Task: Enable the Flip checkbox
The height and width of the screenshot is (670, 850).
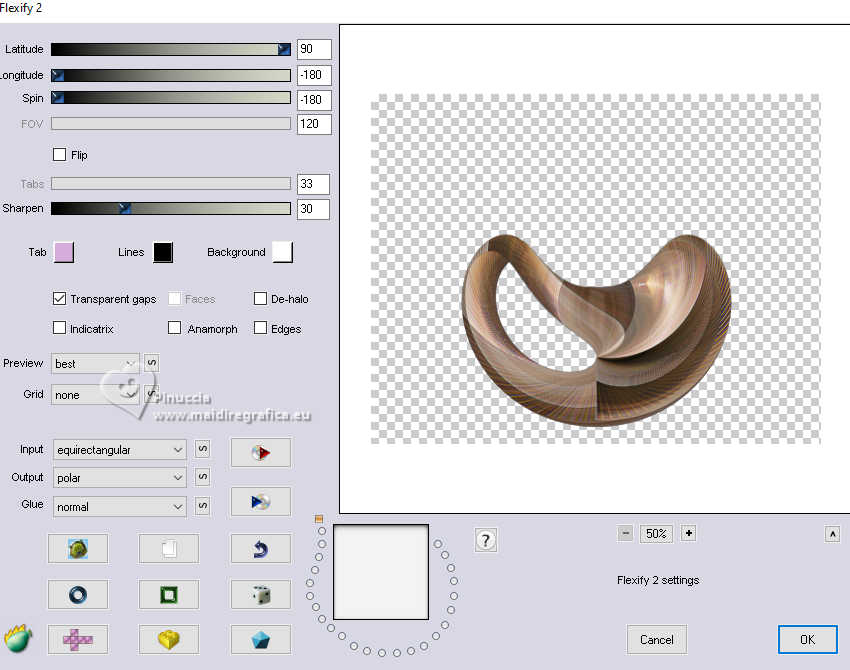Action: pos(60,154)
